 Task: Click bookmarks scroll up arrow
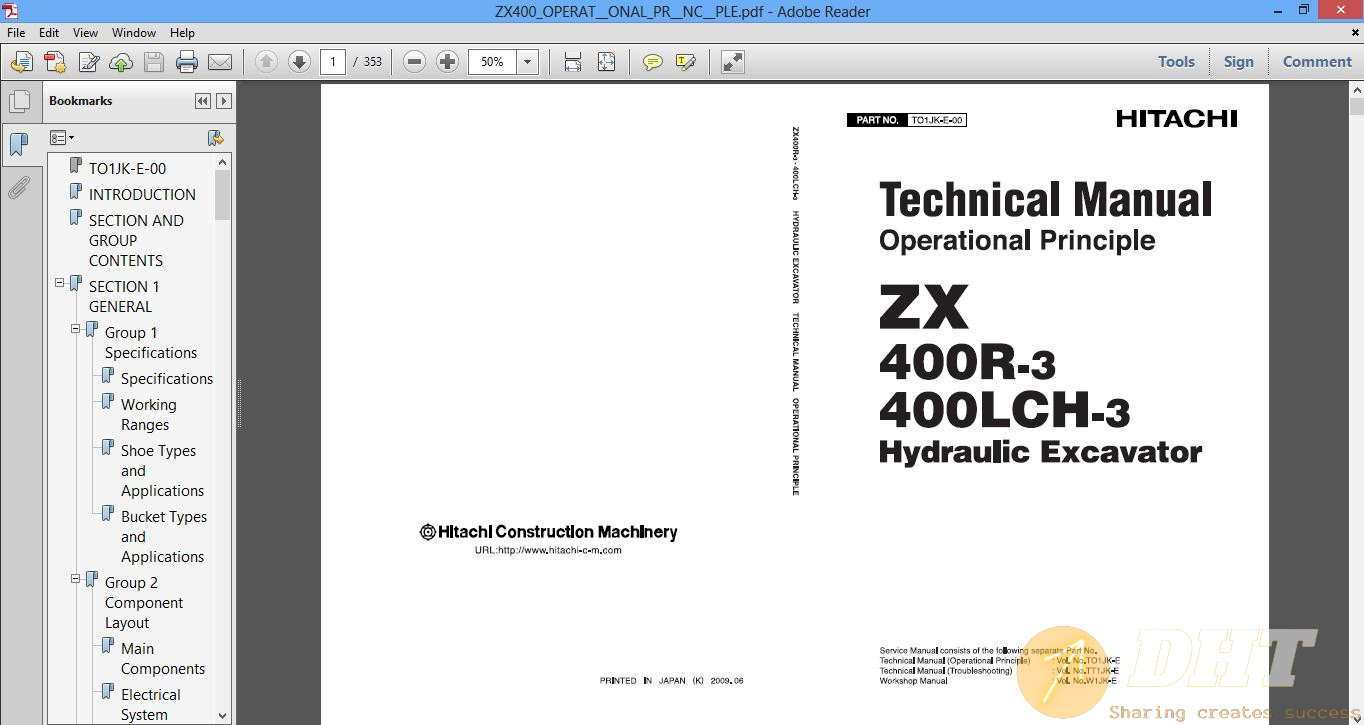222,162
